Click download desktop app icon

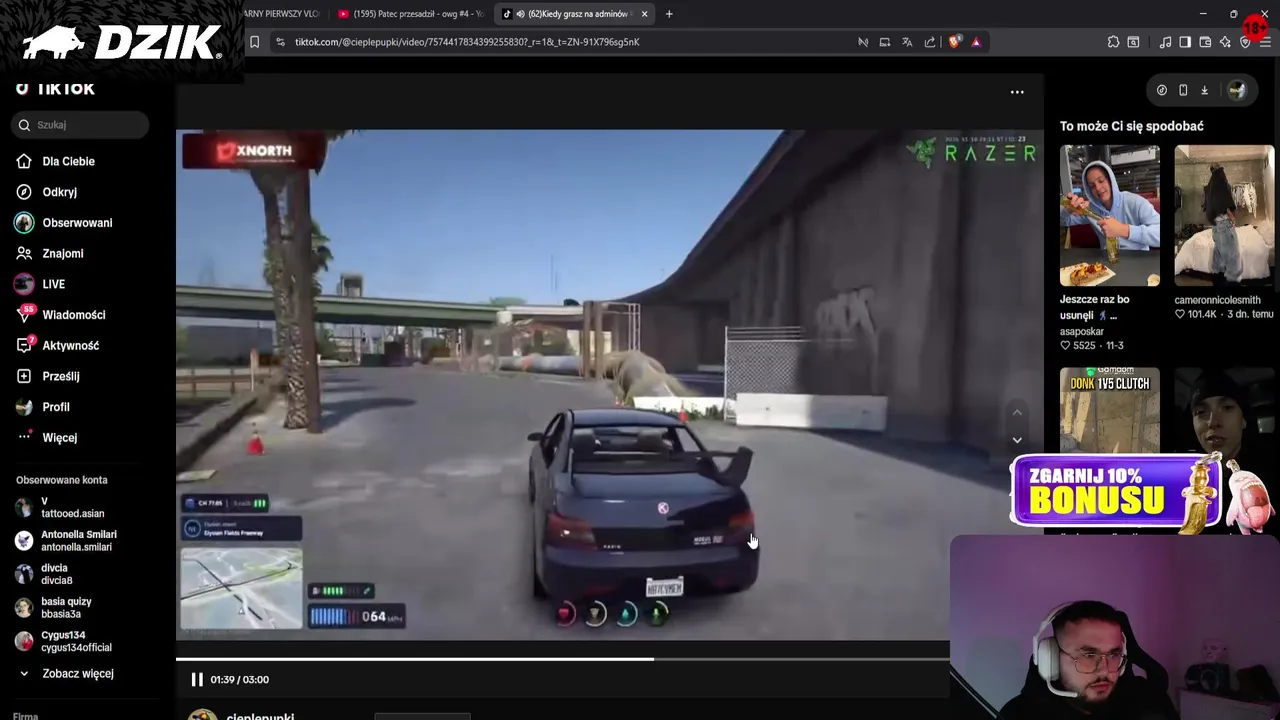pos(1204,90)
